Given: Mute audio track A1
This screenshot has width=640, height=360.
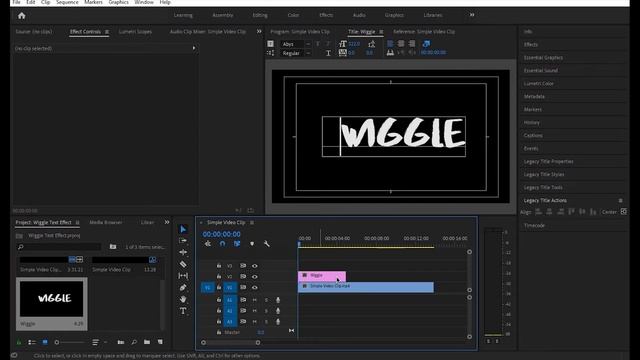Looking at the screenshot, I should point(255,300).
